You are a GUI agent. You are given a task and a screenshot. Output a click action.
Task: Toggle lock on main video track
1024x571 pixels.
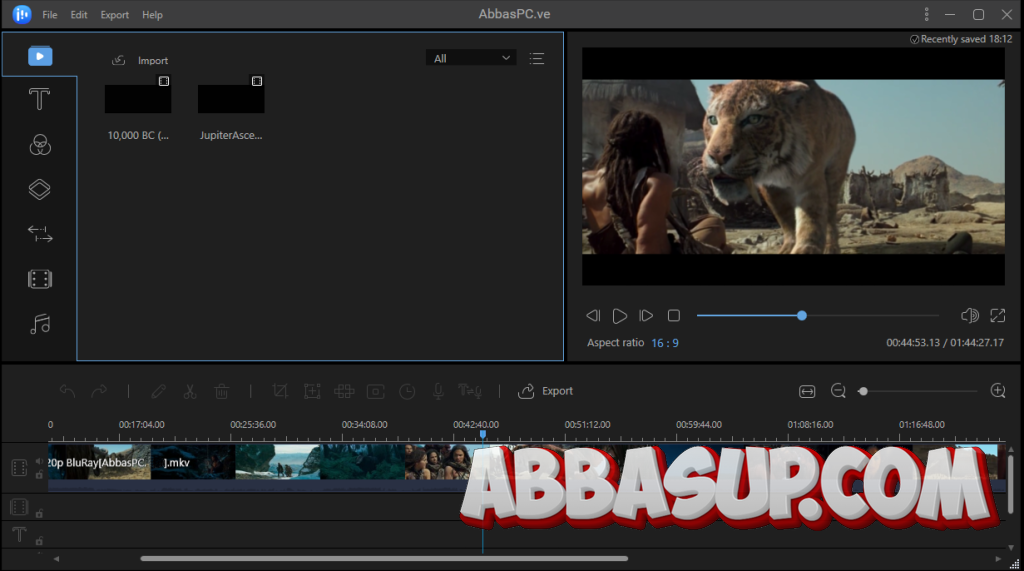39,475
